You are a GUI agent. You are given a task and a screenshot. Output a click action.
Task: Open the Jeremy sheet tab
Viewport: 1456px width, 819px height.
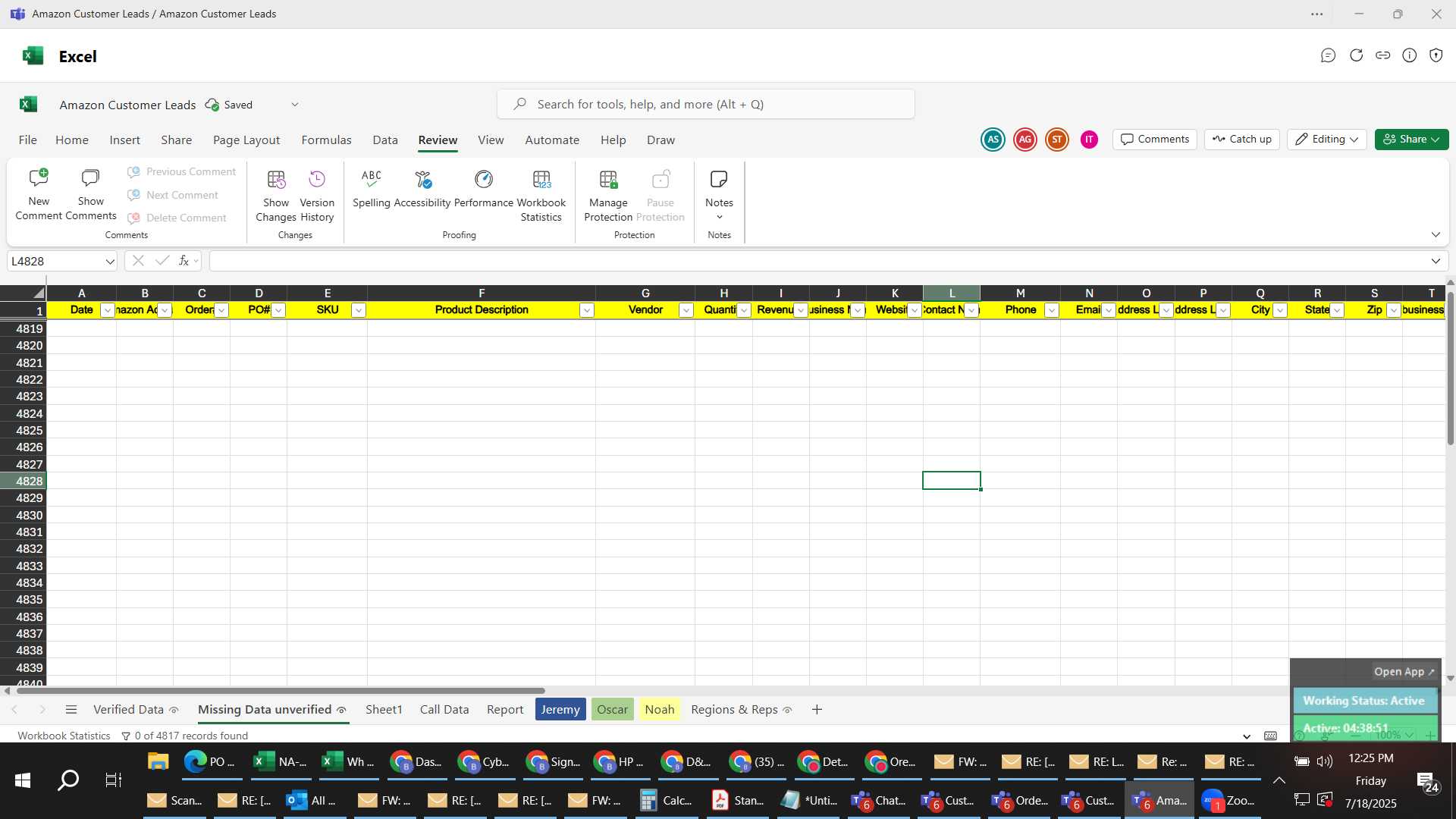pos(560,710)
